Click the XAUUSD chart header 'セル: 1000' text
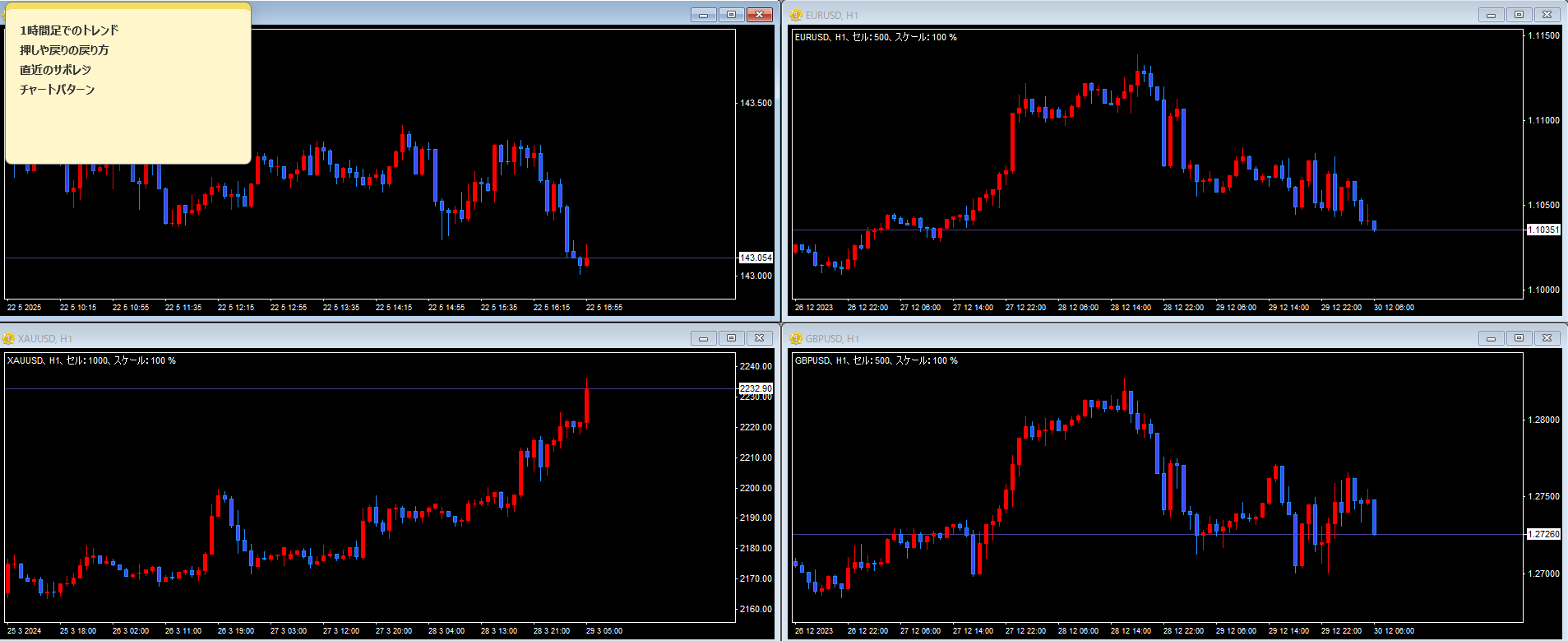The height and width of the screenshot is (641, 1568). click(88, 360)
